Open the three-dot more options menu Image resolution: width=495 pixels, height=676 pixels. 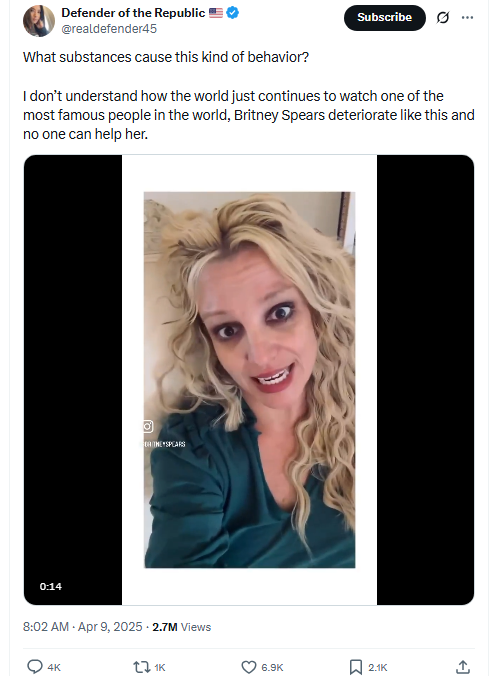point(467,18)
